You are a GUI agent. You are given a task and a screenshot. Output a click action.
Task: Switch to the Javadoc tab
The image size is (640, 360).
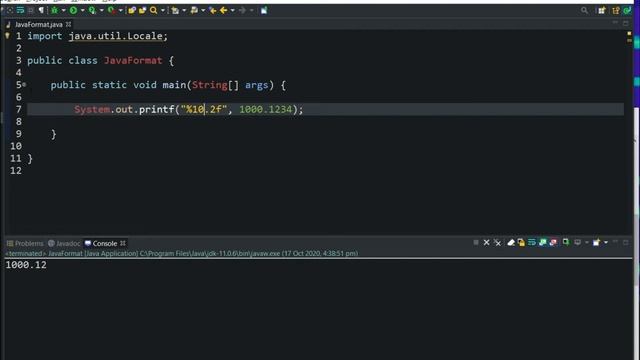64,243
